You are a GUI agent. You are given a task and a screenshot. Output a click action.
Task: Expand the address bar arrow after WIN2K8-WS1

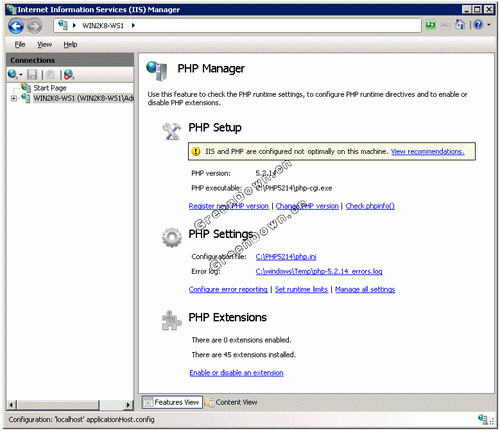pos(133,25)
